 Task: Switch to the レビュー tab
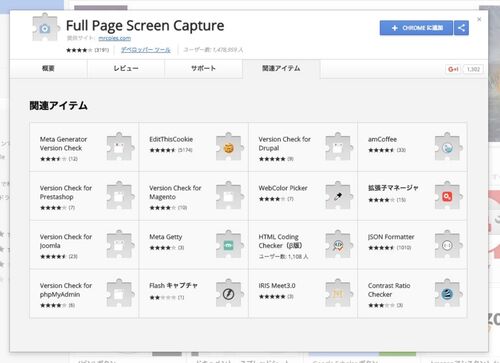click(126, 69)
